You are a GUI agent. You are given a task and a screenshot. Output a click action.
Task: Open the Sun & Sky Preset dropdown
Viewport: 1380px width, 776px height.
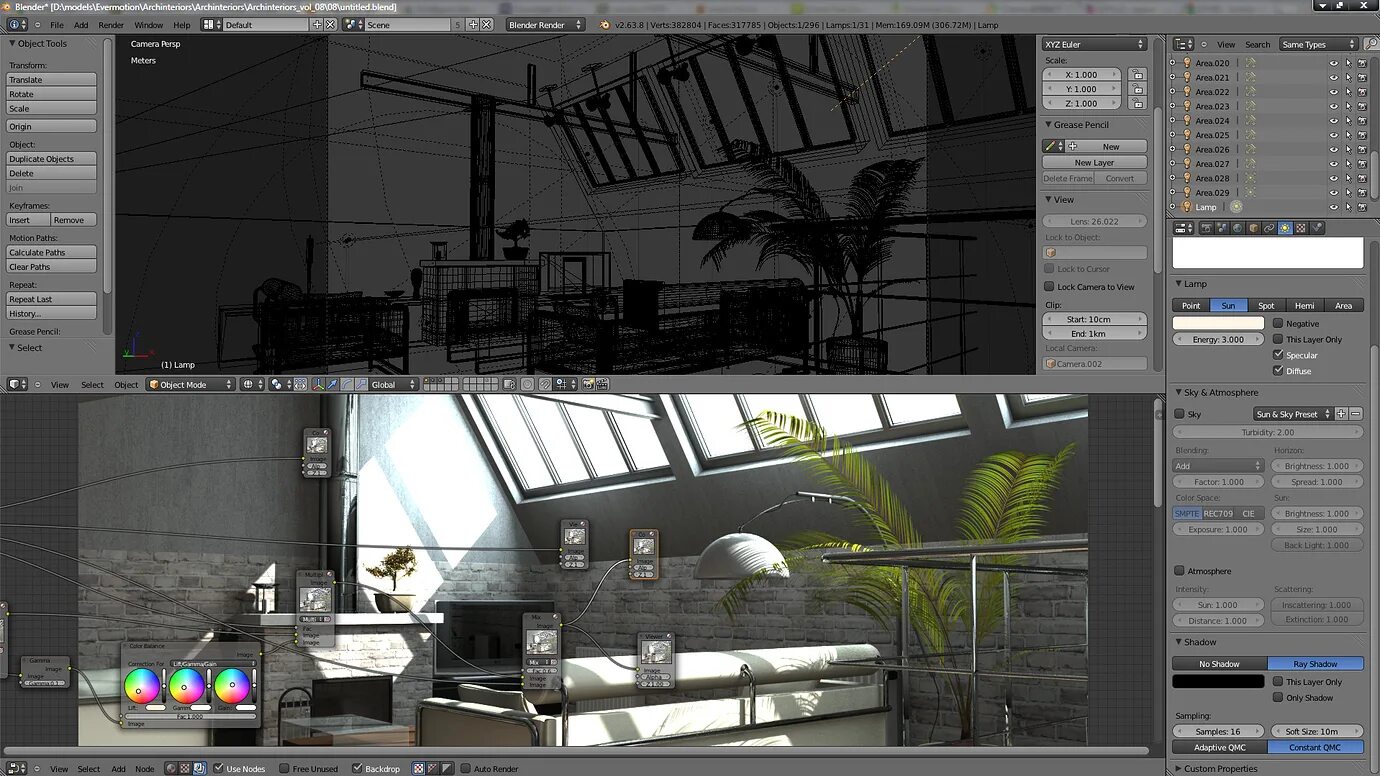point(1291,413)
